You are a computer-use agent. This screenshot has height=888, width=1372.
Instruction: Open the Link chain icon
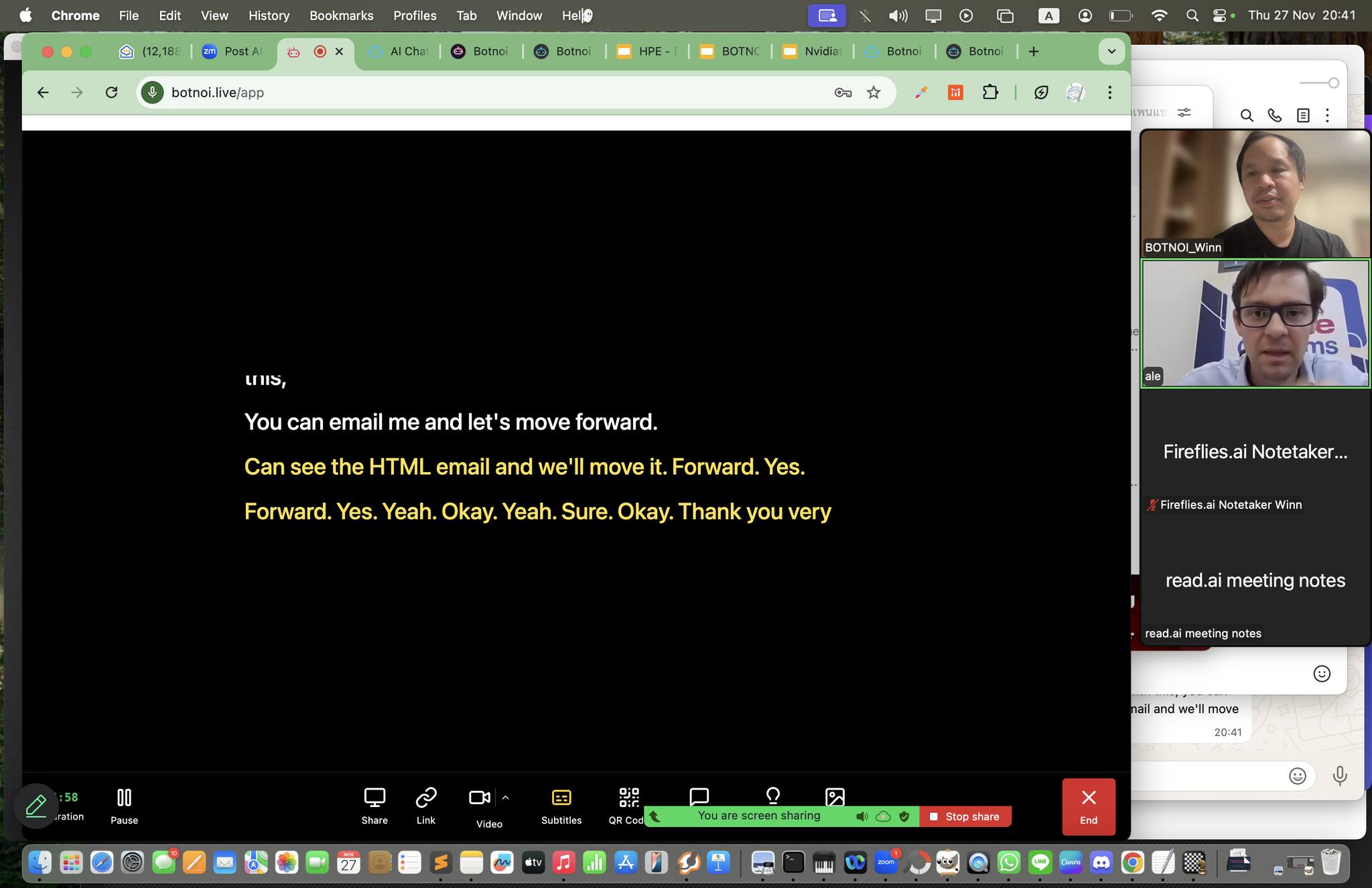click(x=426, y=798)
